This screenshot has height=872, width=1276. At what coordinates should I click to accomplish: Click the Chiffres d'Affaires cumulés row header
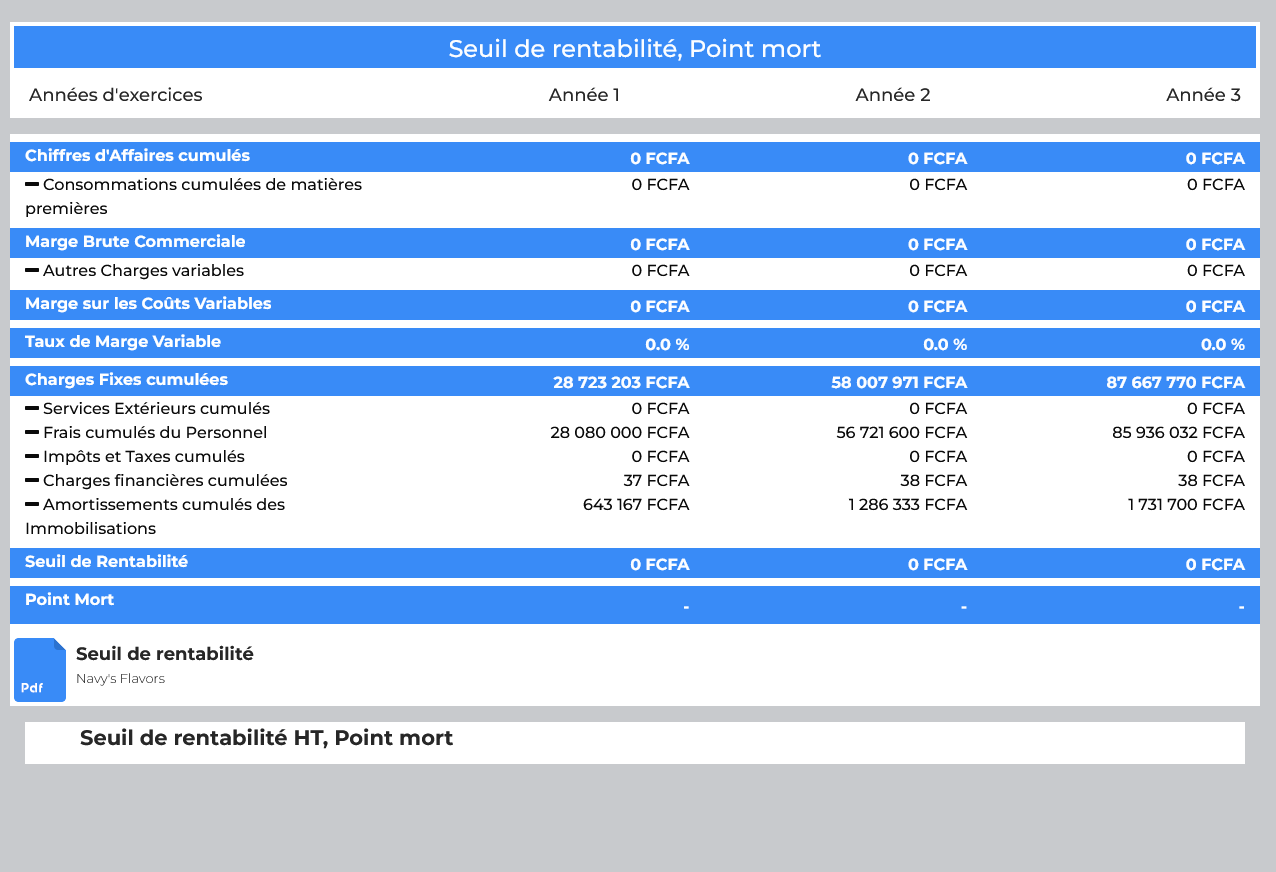[138, 156]
